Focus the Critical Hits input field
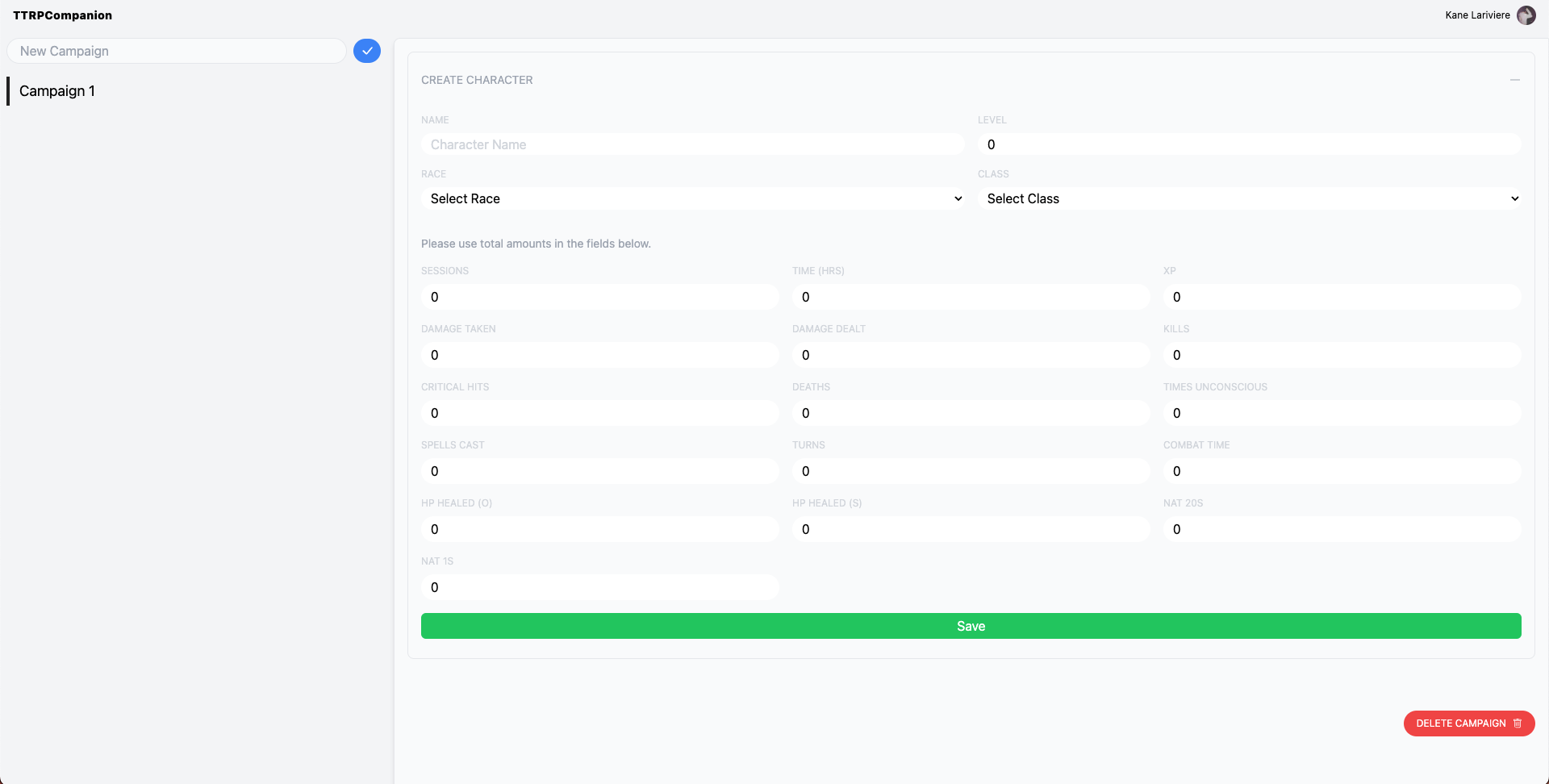Image resolution: width=1549 pixels, height=784 pixels. 600,413
